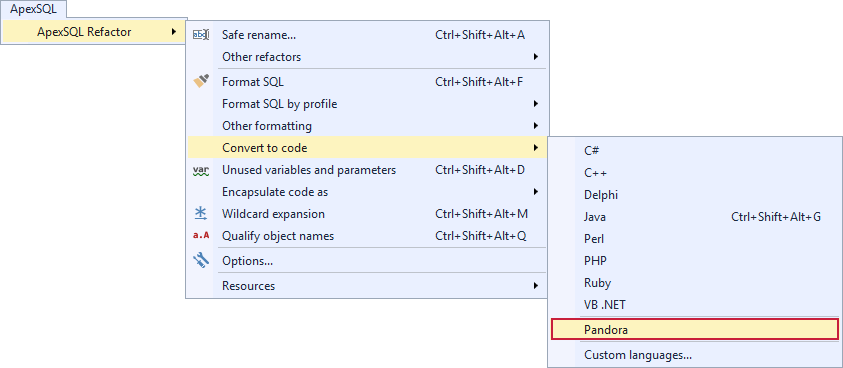
Task: Click the Options wrench icon
Action: pos(201,261)
